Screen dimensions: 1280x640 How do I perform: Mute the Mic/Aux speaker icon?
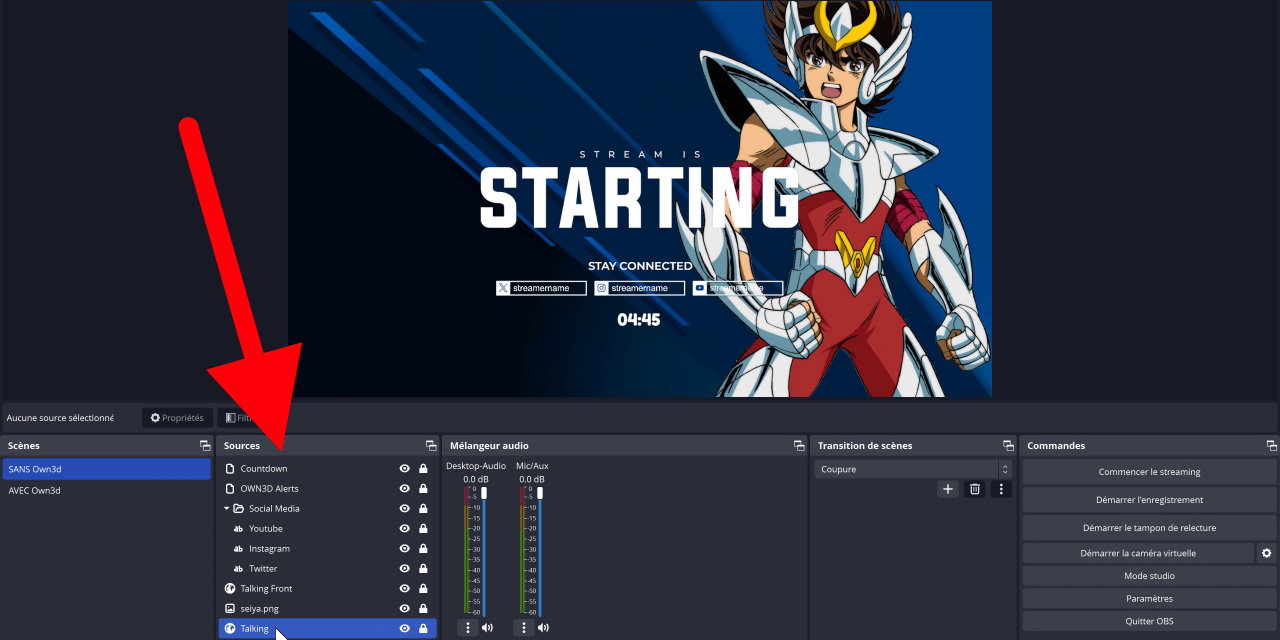pyautogui.click(x=543, y=628)
